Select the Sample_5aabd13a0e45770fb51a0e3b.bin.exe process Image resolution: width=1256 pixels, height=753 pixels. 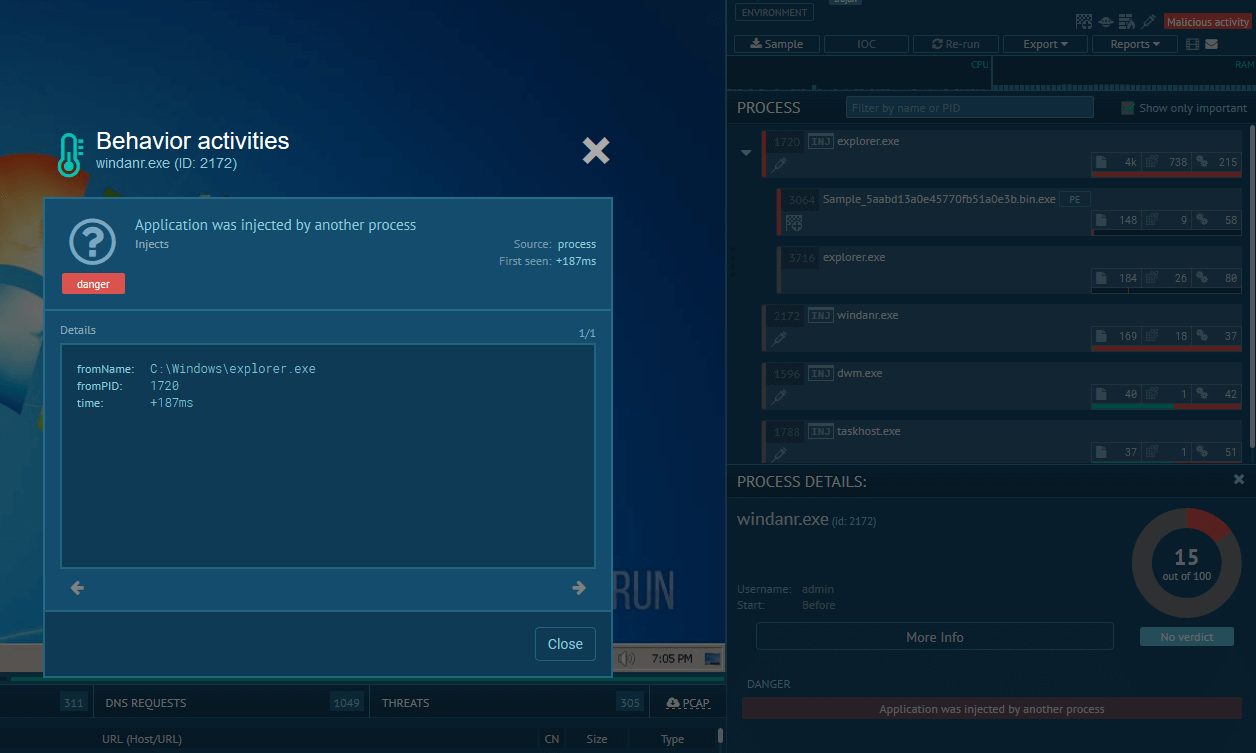point(1010,212)
